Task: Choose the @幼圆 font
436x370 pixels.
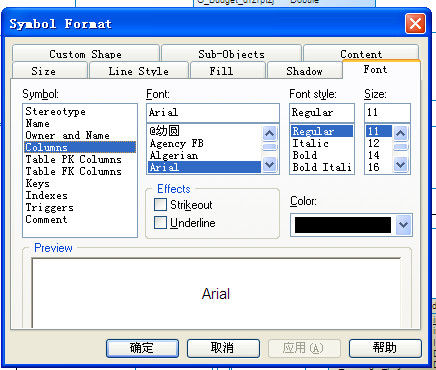Action: point(204,131)
